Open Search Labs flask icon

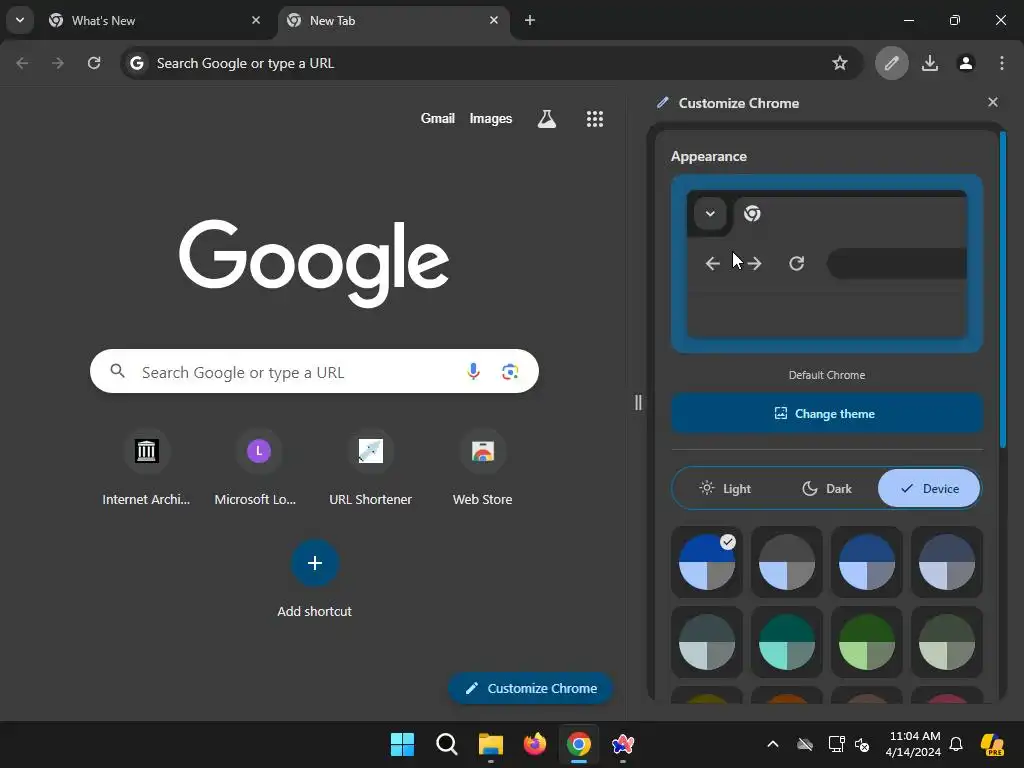[547, 118]
